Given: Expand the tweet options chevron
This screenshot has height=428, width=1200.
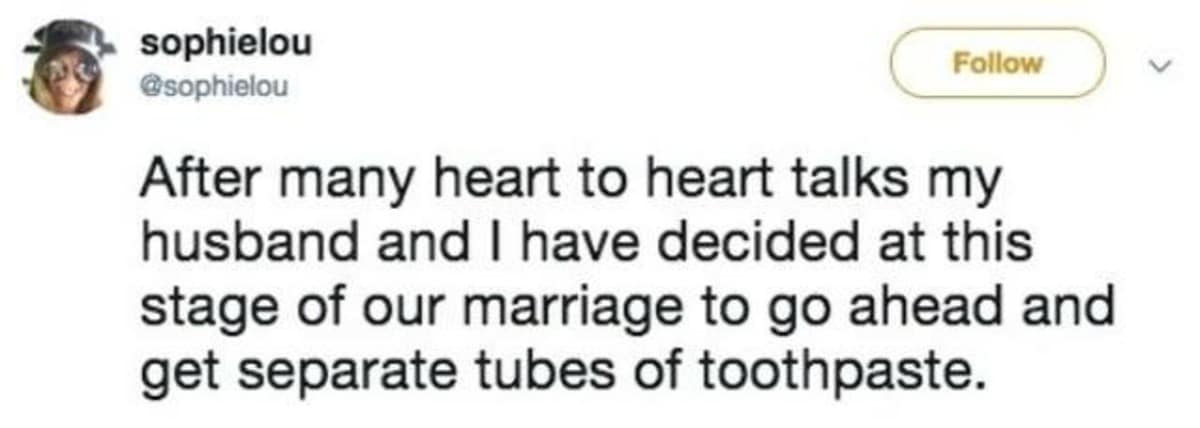Looking at the screenshot, I should click(1162, 66).
